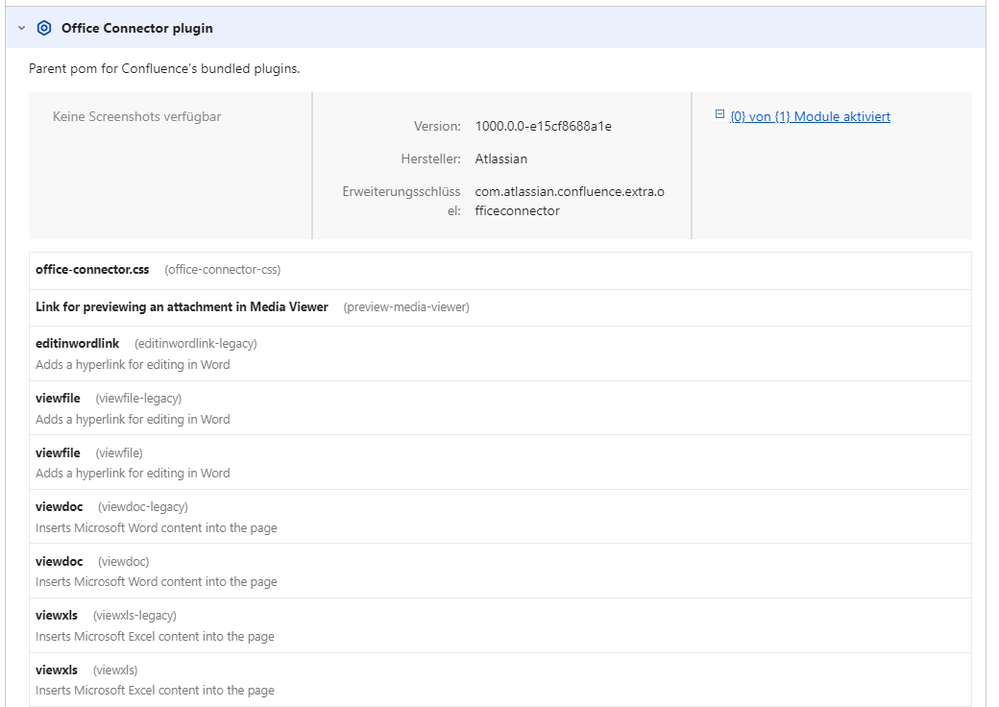Viewport: 999px width, 707px height.
Task: Click the (editinwordlink-legacy) key
Action: [x=196, y=344]
